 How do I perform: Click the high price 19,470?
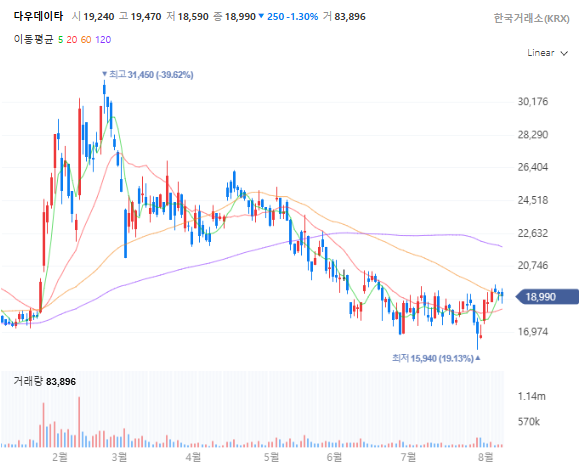[x=146, y=17]
